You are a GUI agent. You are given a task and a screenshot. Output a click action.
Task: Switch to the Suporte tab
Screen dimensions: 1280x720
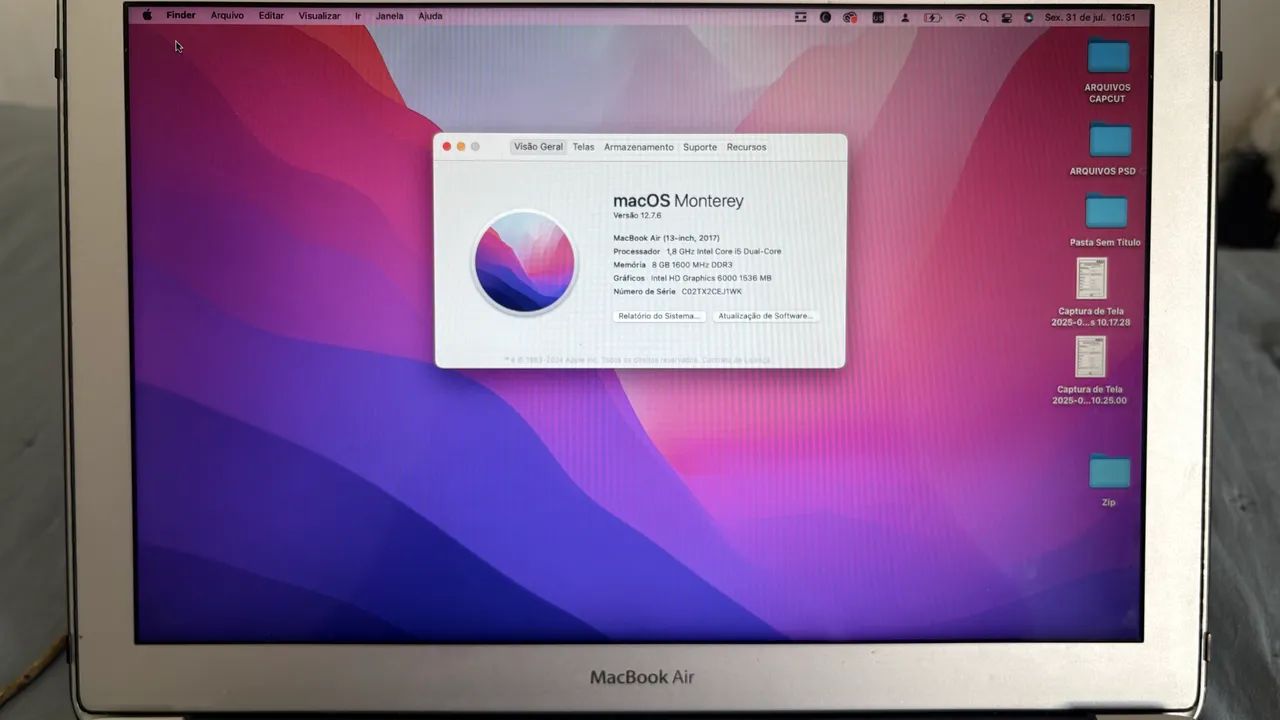click(700, 147)
